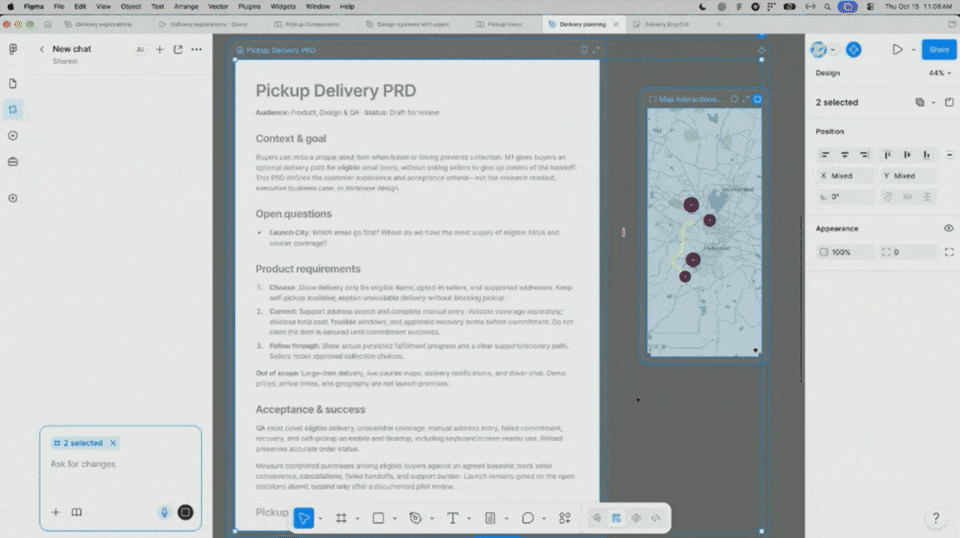Click the Share button
This screenshot has width=960, height=538.
click(x=939, y=50)
